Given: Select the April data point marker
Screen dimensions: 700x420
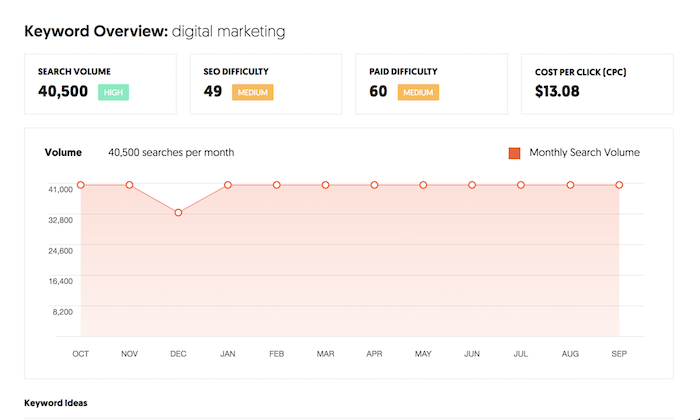Looking at the screenshot, I should pos(374,185).
